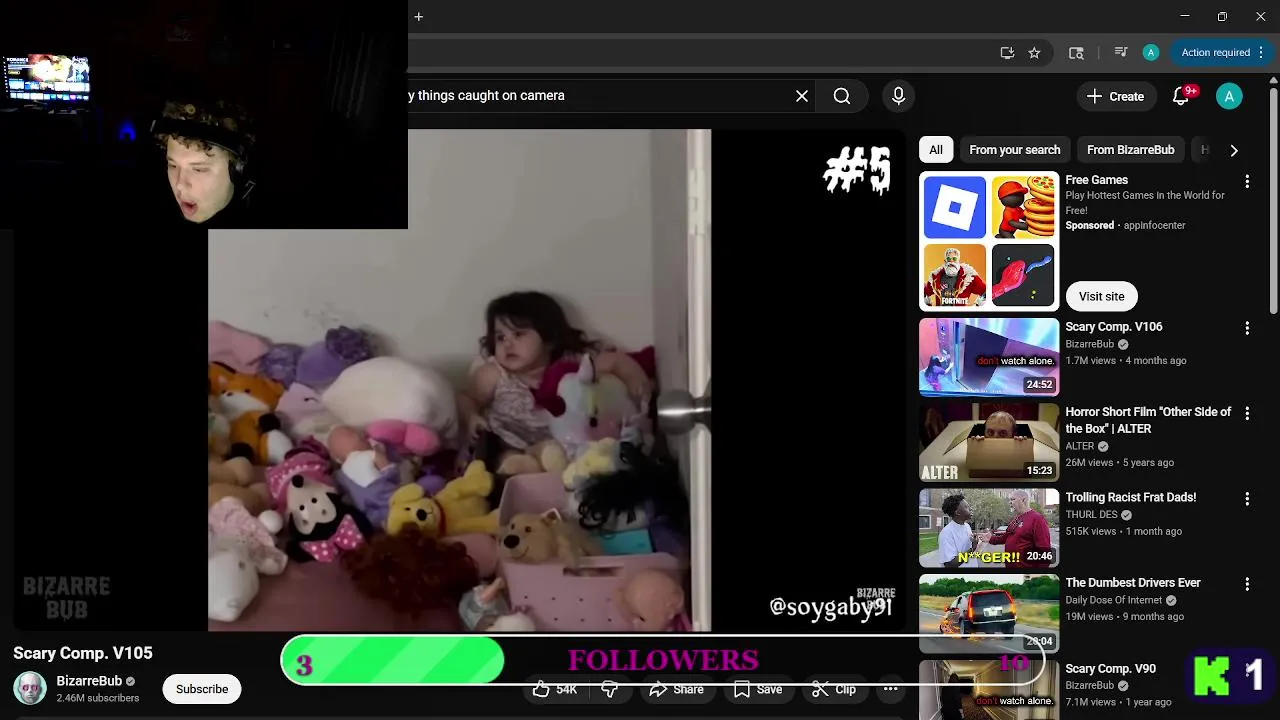Share the video
The image size is (1280, 720).
coord(676,689)
